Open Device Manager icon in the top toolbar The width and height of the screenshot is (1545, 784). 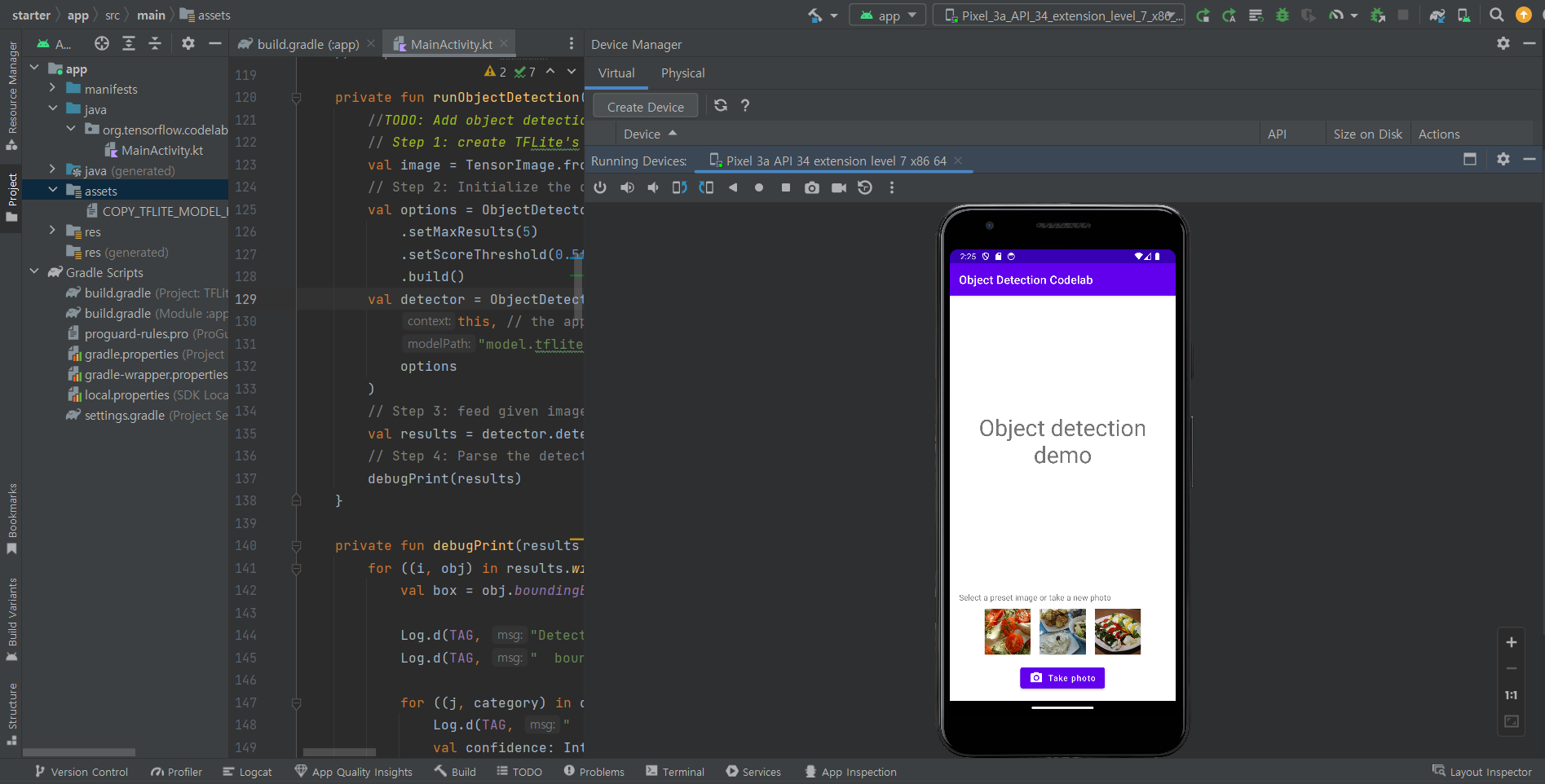1464,15
